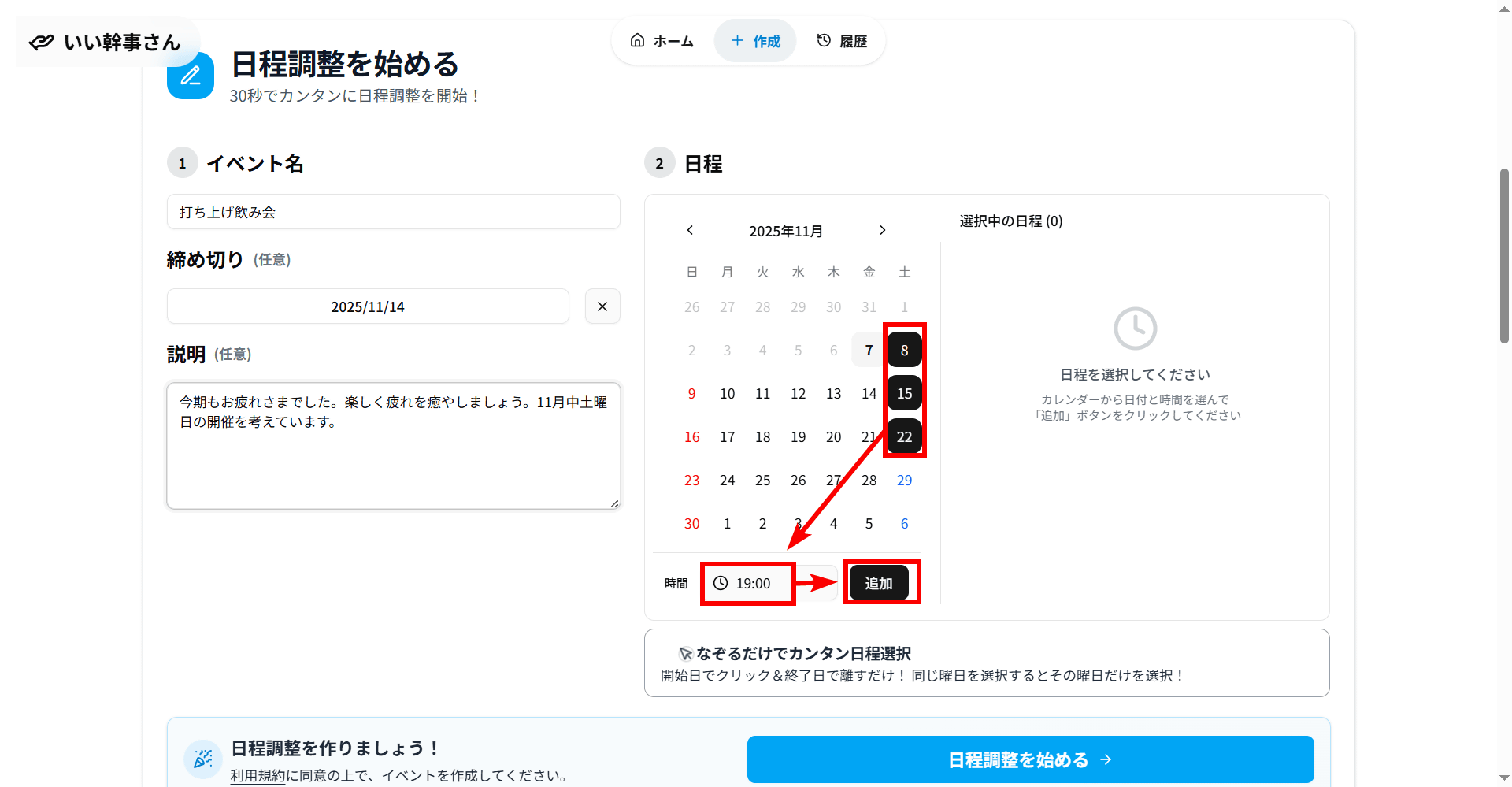The width and height of the screenshot is (1512, 787).
Task: Click the 日程調整を始める button
Action: tap(1030, 759)
